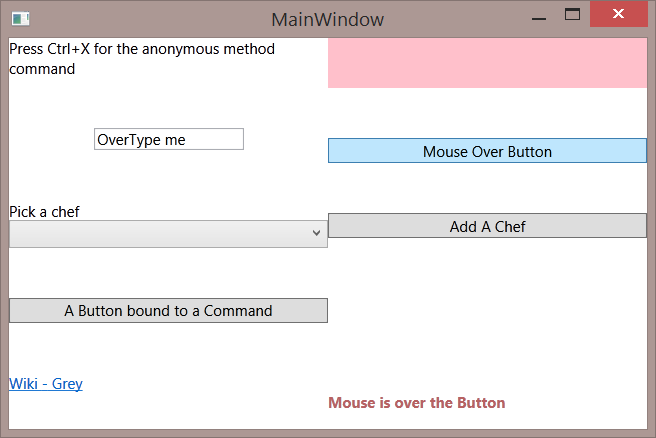656x438 pixels.
Task: Click the pink rectangle panel
Action: [x=487, y=63]
